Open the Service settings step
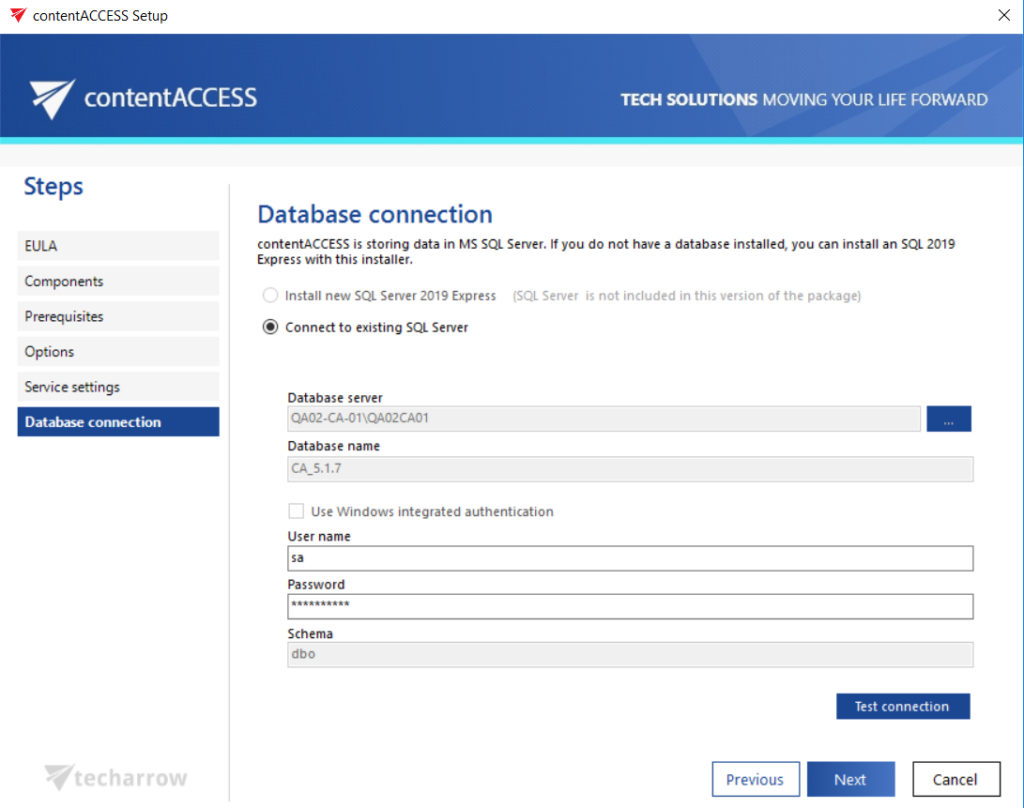1024x808 pixels. [118, 386]
